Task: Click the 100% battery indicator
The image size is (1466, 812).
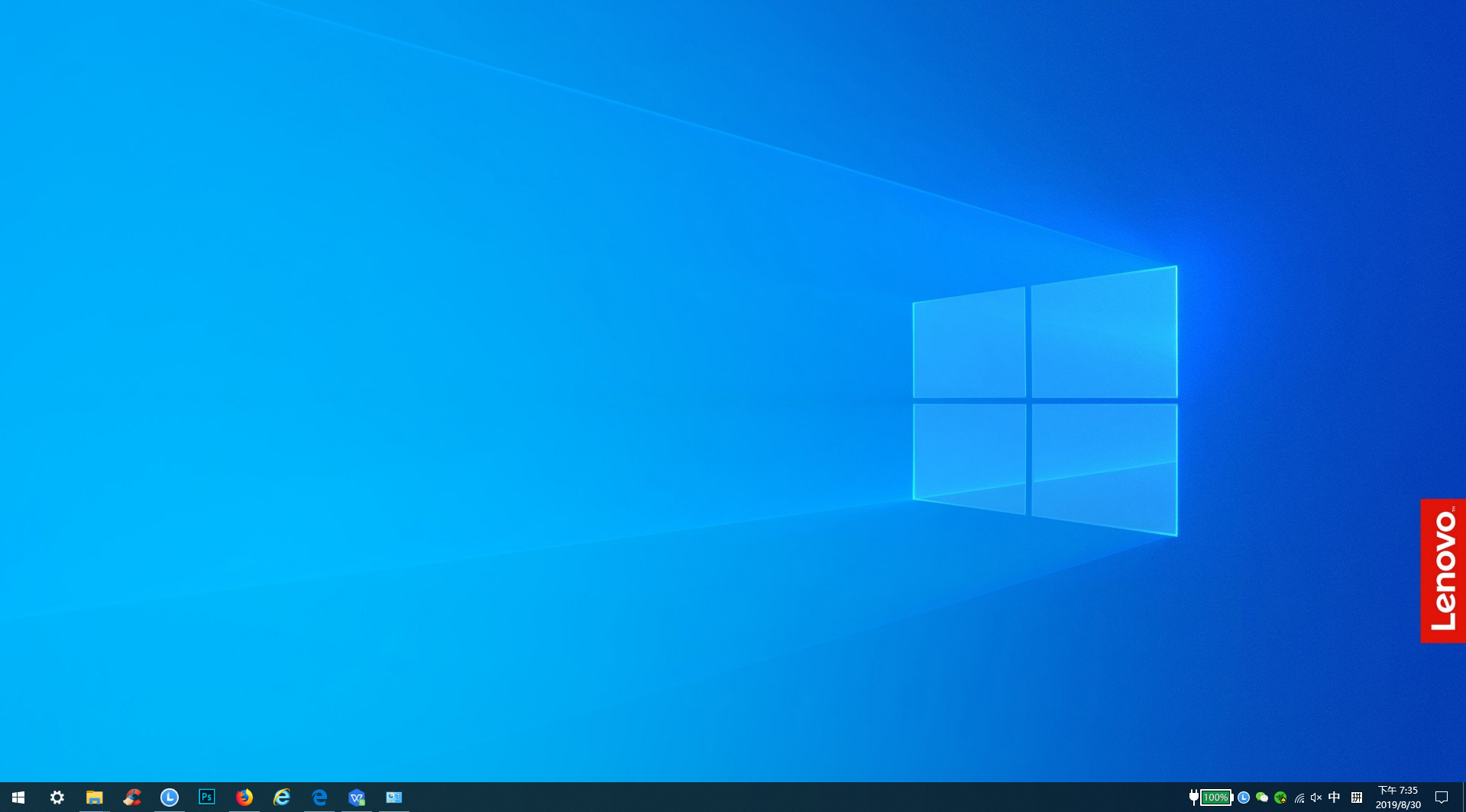Action: tap(1216, 797)
